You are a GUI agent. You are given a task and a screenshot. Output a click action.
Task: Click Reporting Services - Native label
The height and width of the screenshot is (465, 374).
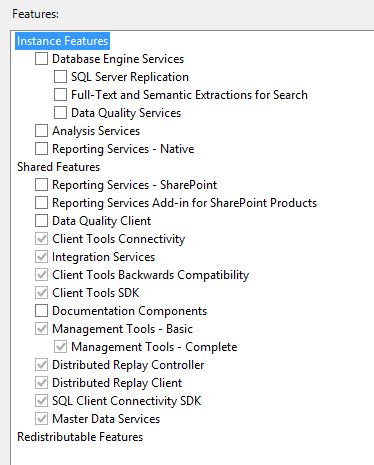coord(123,149)
